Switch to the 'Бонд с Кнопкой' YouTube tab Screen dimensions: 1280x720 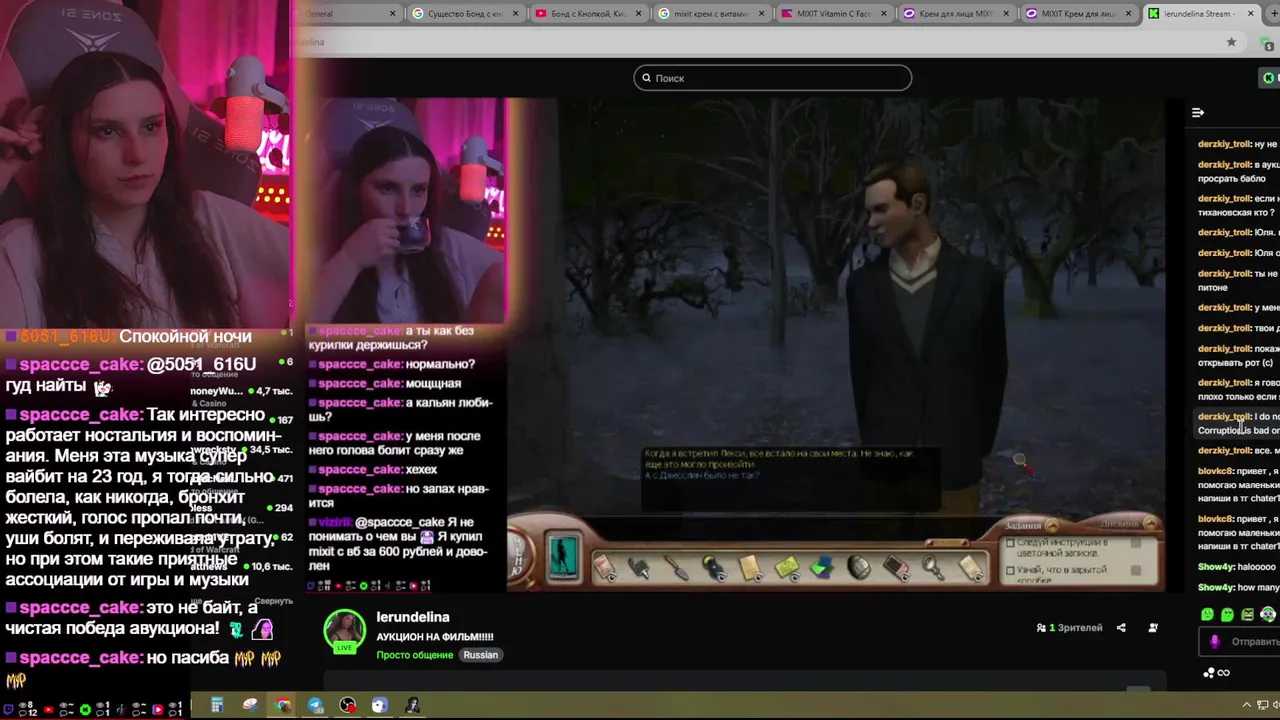[588, 14]
